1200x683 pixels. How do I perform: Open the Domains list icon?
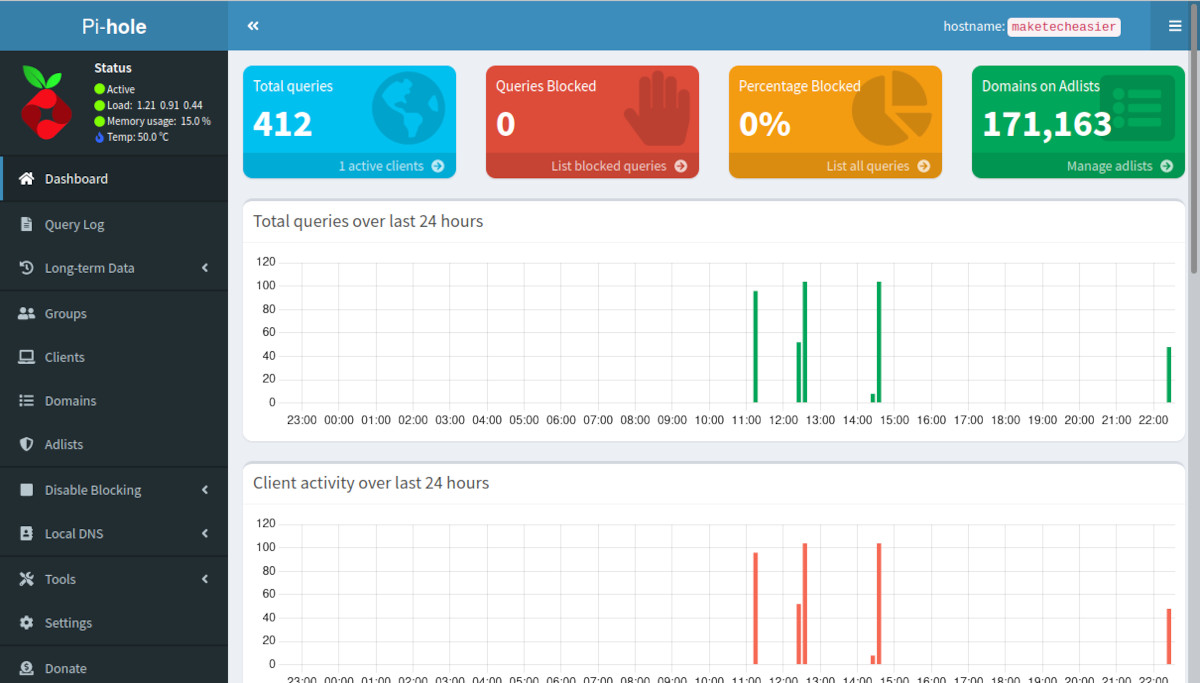(25, 400)
